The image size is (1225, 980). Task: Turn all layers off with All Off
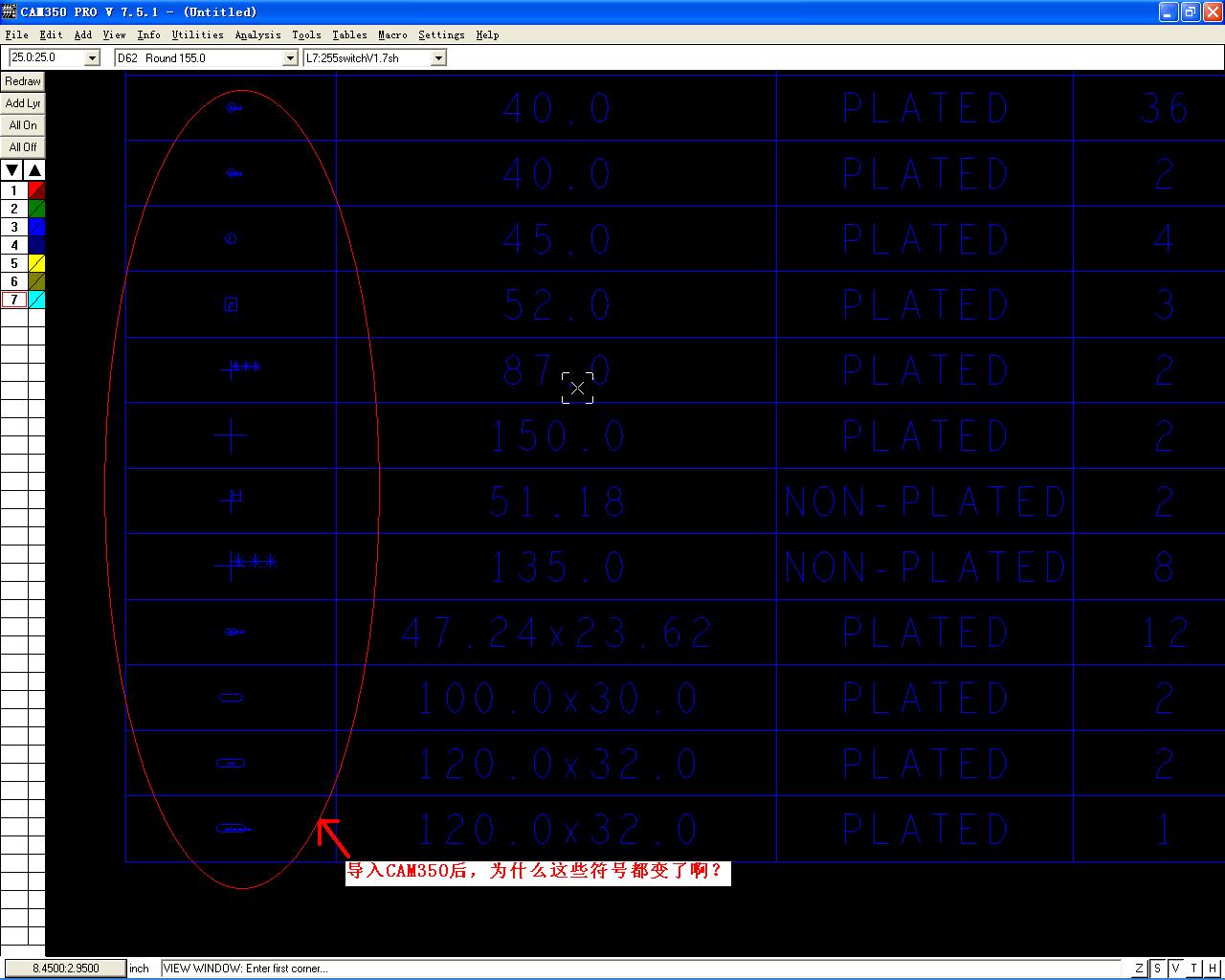pos(23,147)
